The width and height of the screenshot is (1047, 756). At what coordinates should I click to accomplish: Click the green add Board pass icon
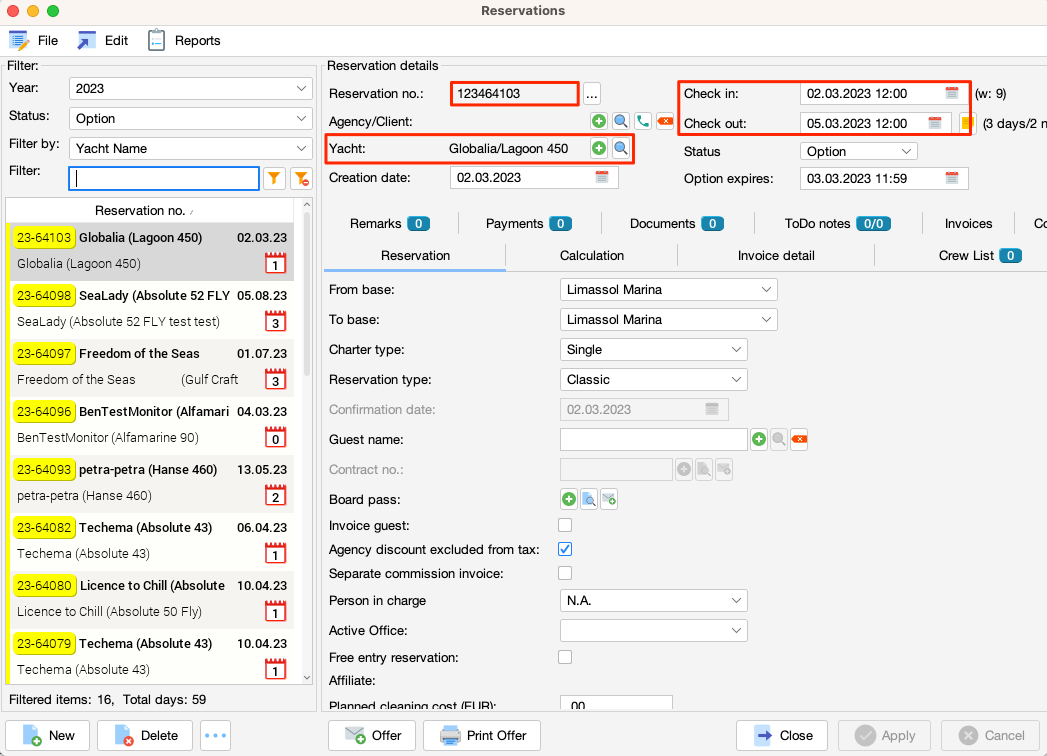pos(569,499)
